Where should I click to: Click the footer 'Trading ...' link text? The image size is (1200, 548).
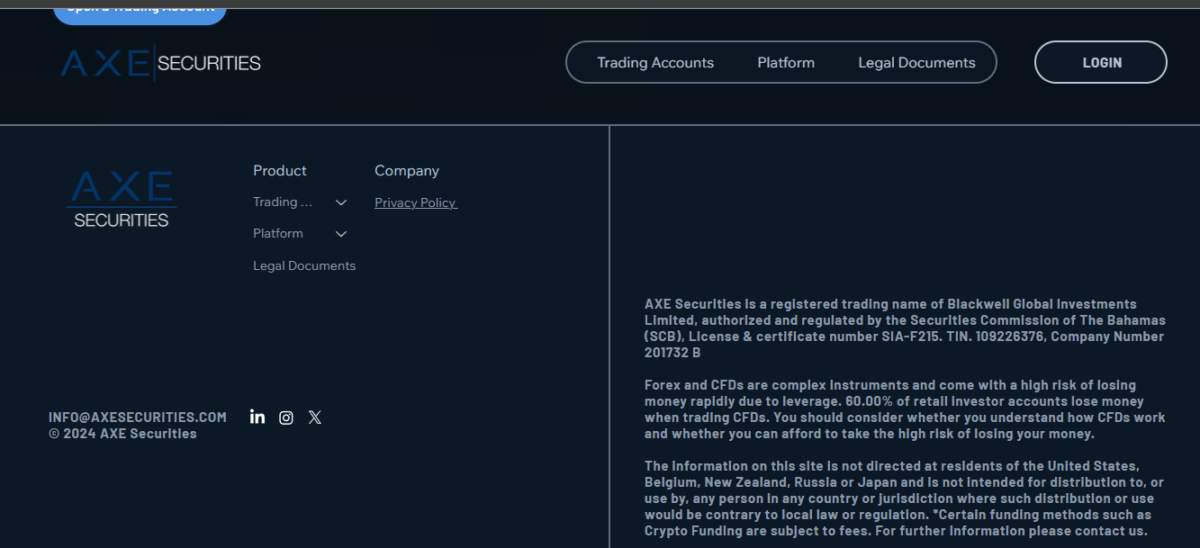click(283, 202)
